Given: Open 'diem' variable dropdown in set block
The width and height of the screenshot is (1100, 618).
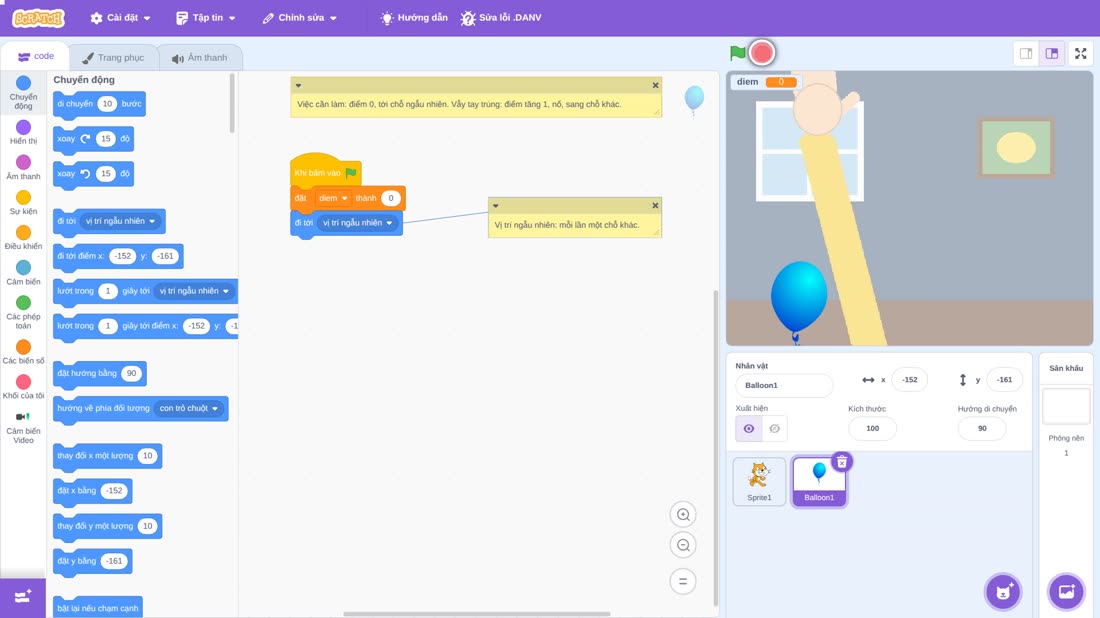Looking at the screenshot, I should click(333, 198).
